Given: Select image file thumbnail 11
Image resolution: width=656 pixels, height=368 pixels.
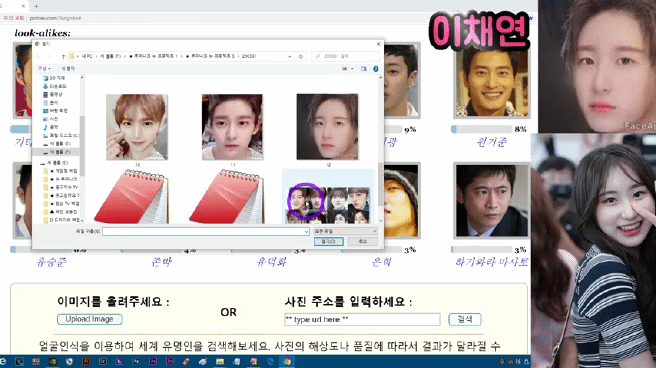Looking at the screenshot, I should [x=232, y=127].
